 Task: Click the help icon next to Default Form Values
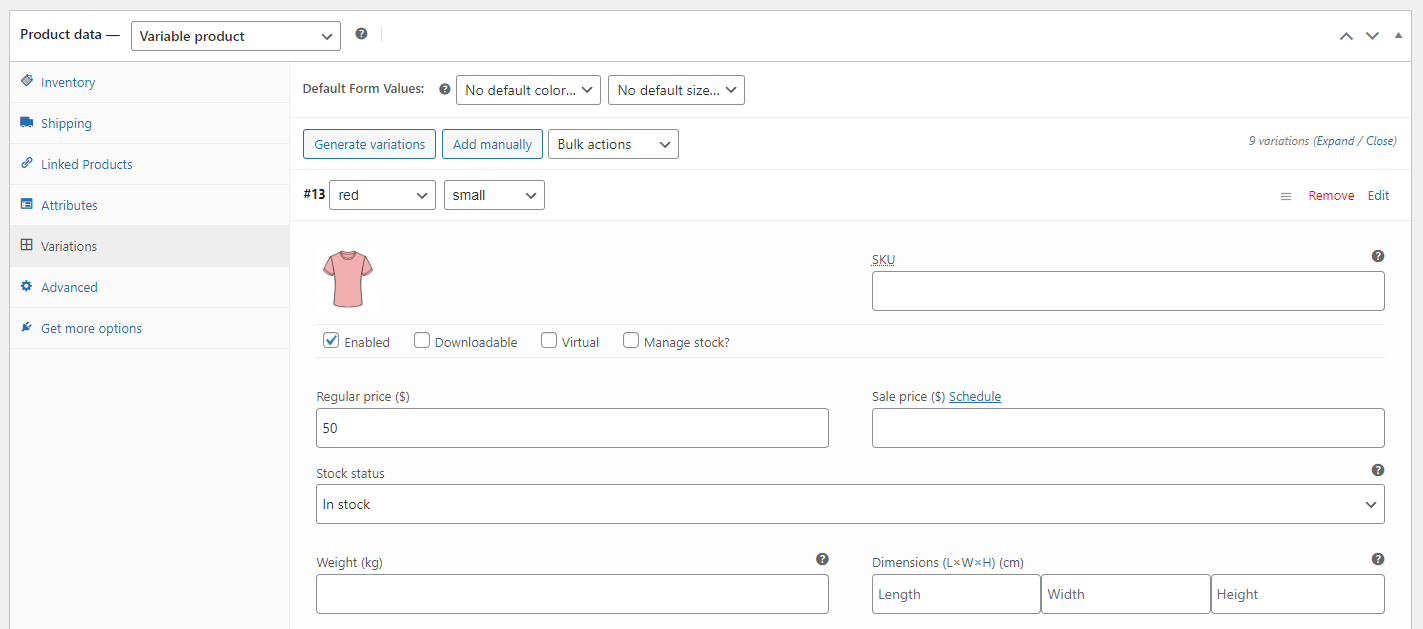(x=445, y=89)
